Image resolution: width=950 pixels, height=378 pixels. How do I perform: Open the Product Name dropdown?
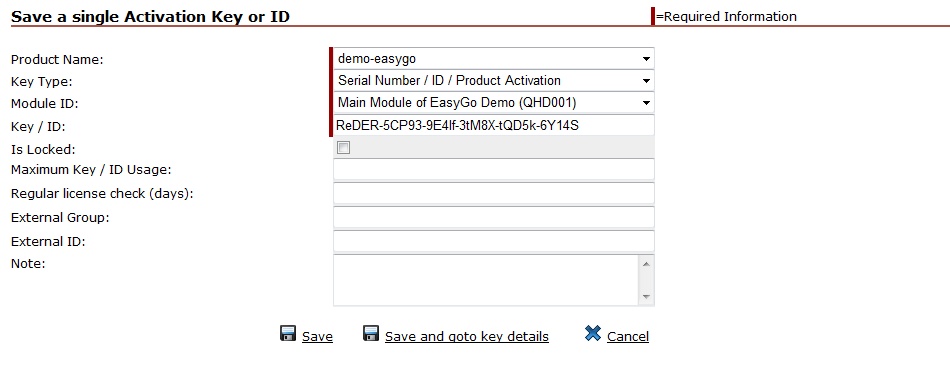pos(494,59)
